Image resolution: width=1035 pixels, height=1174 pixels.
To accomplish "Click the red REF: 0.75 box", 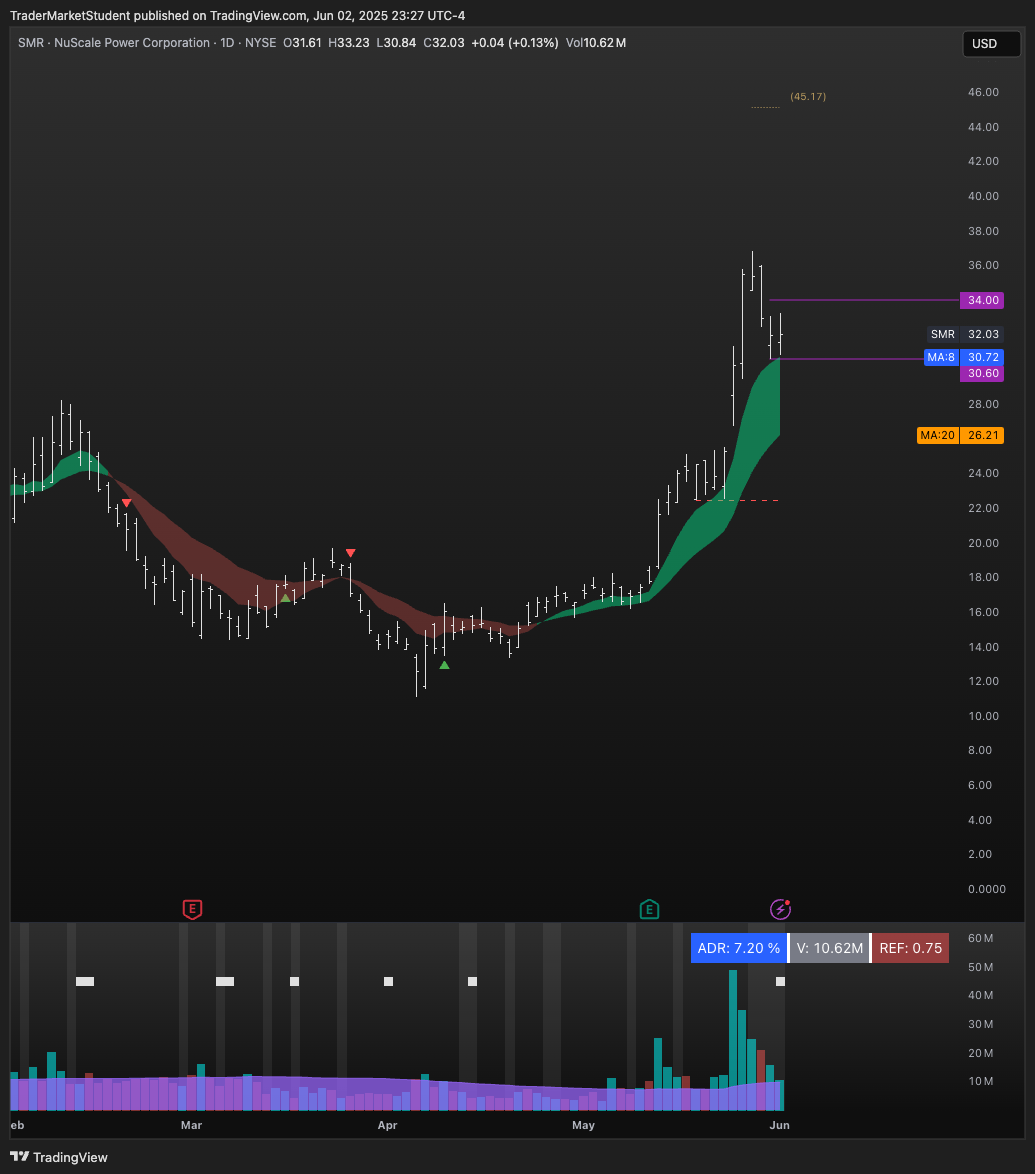I will (x=910, y=948).
